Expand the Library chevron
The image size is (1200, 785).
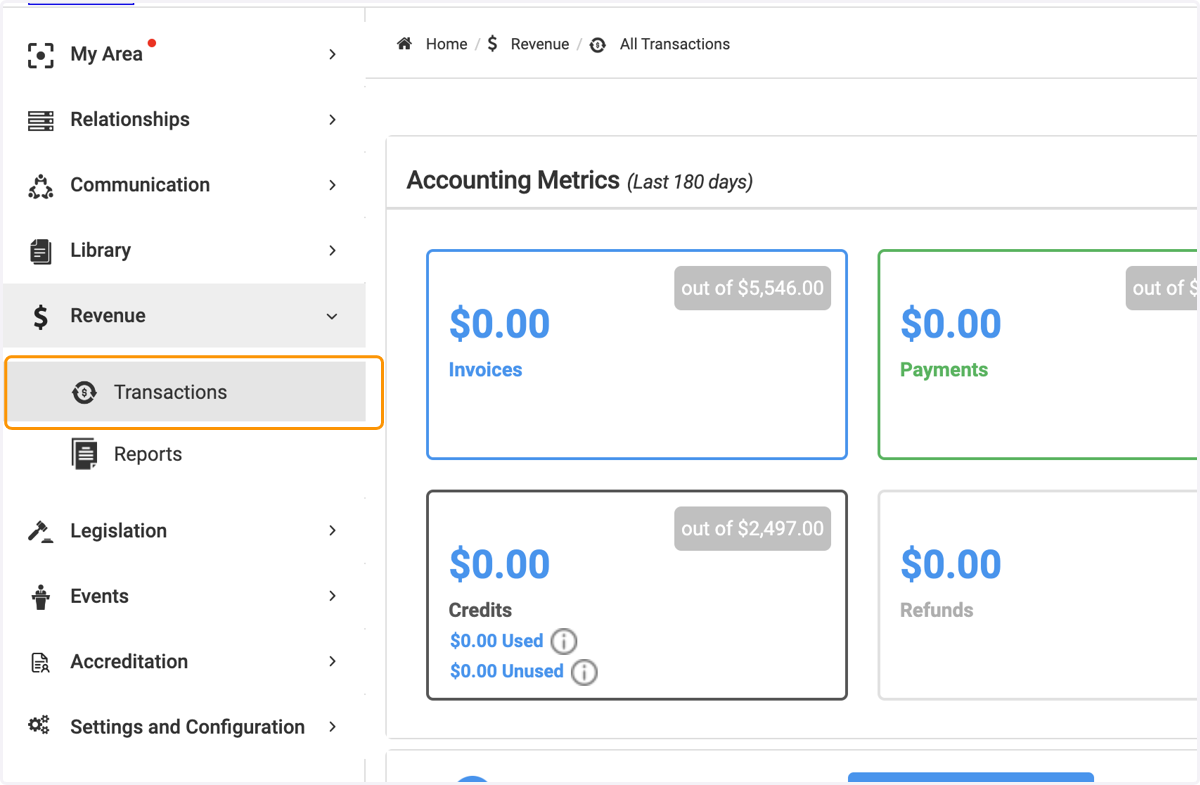click(x=333, y=251)
